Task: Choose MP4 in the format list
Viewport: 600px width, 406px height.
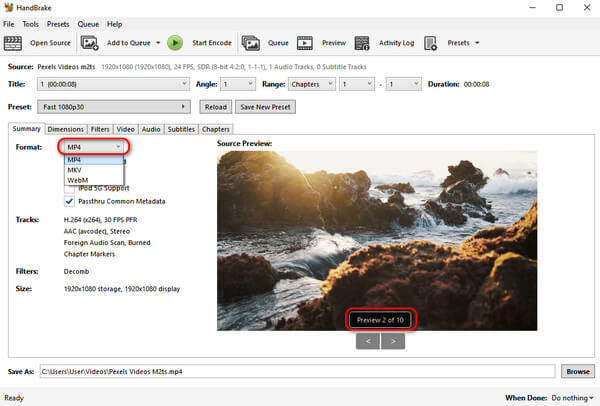Action: (94, 160)
